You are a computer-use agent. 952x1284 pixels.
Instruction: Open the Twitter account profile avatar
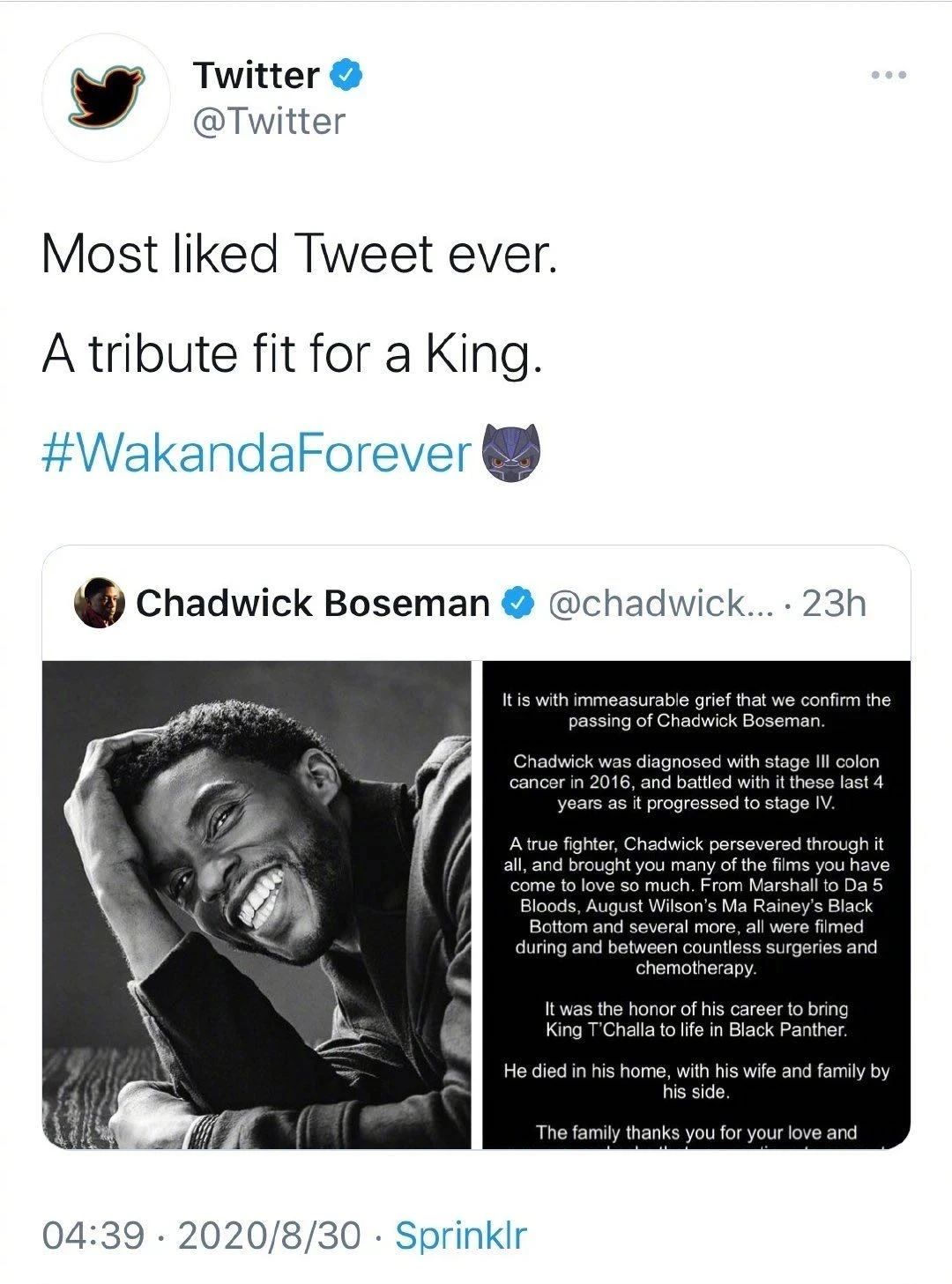[x=107, y=98]
